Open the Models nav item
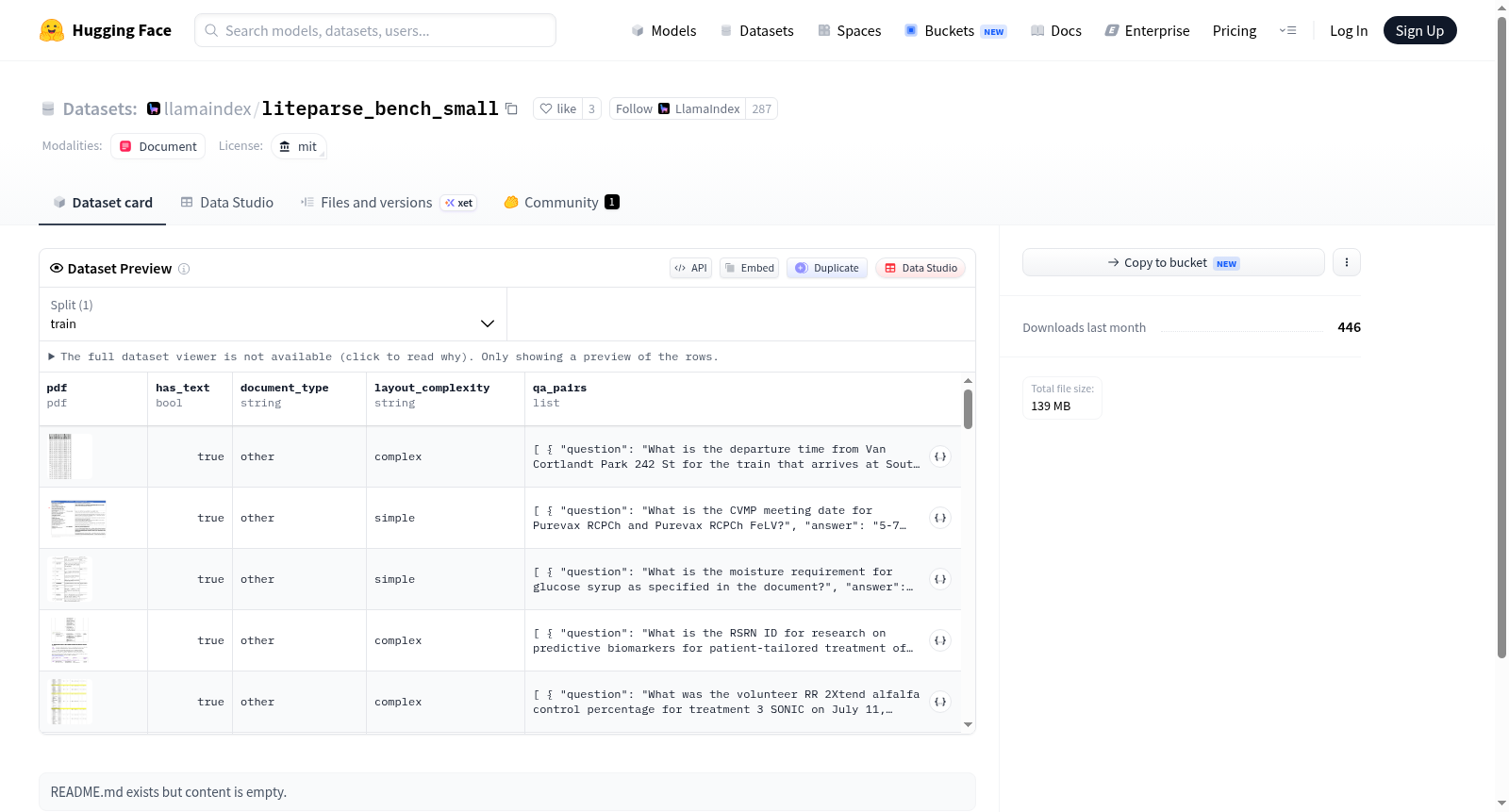The width and height of the screenshot is (1509, 812). 664,30
